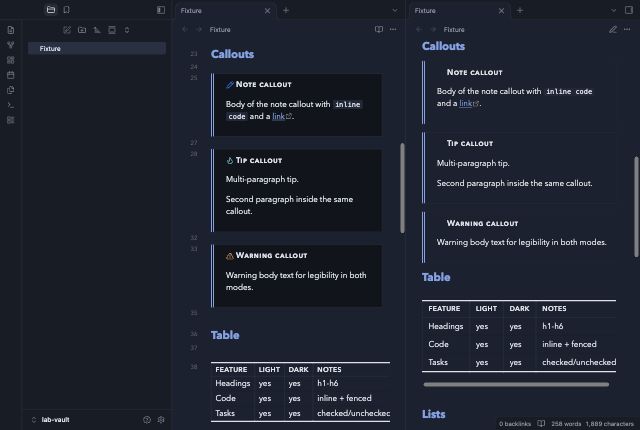Screen dimensions: 640x430
Task: Close the right pane Fixture tab
Action: click(501, 11)
